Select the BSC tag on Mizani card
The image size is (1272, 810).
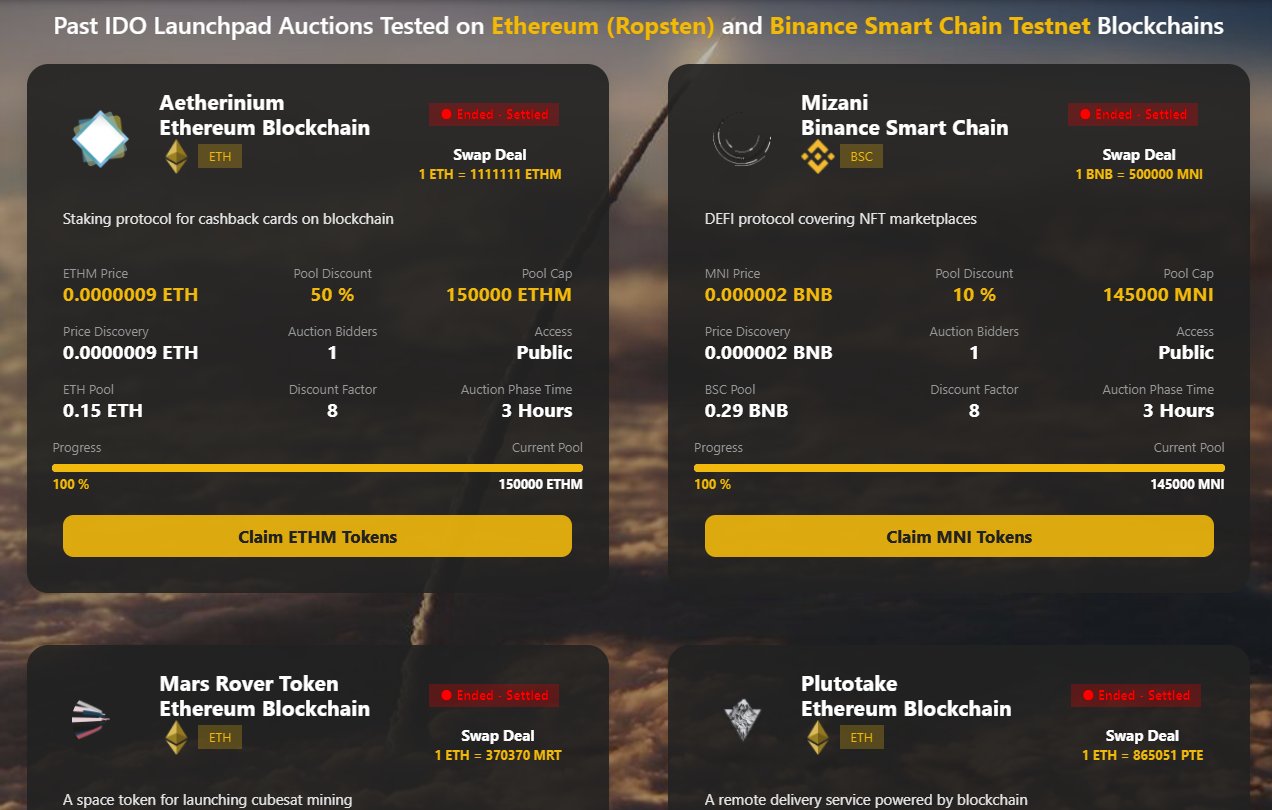(861, 156)
